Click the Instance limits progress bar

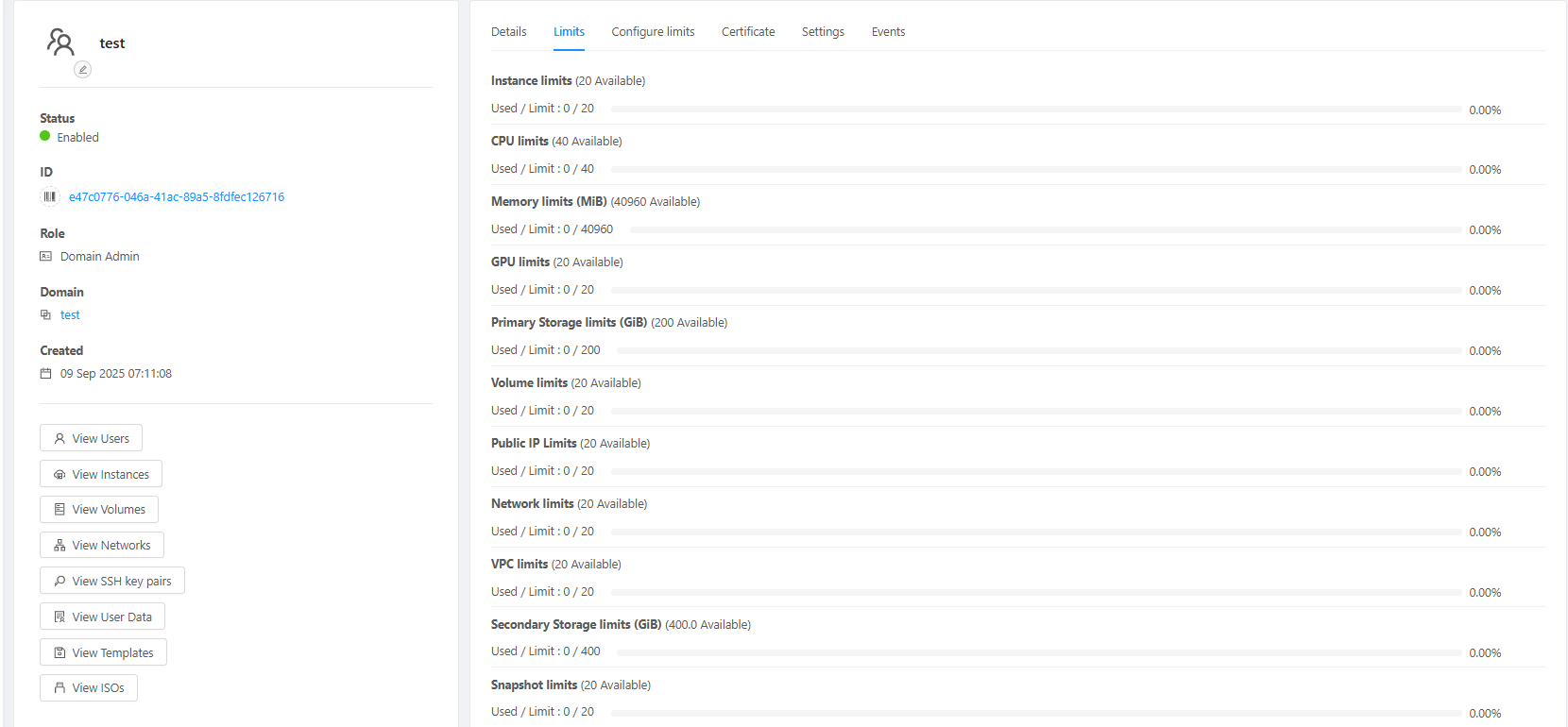[1035, 110]
